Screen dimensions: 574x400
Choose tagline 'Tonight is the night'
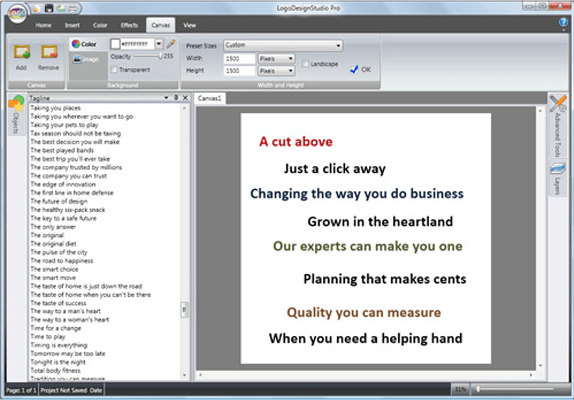tap(58, 362)
